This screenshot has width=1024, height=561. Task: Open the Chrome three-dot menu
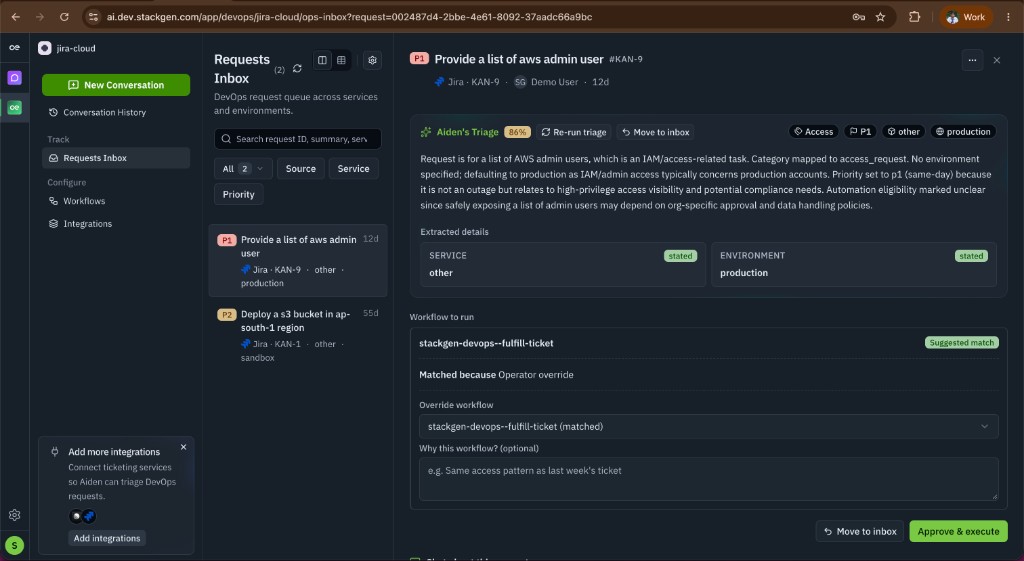click(x=1008, y=17)
